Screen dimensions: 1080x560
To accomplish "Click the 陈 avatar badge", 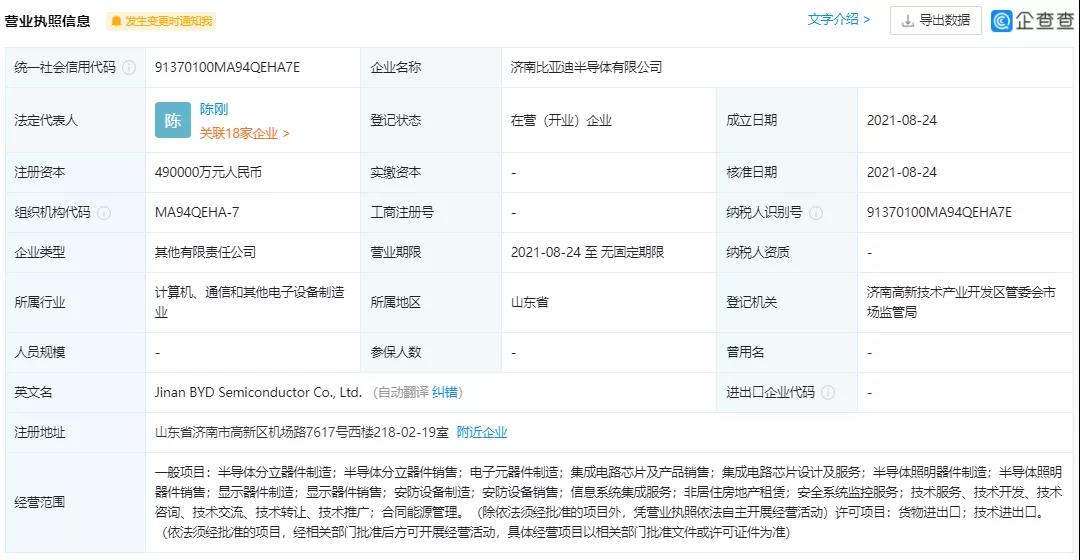I will tap(173, 121).
